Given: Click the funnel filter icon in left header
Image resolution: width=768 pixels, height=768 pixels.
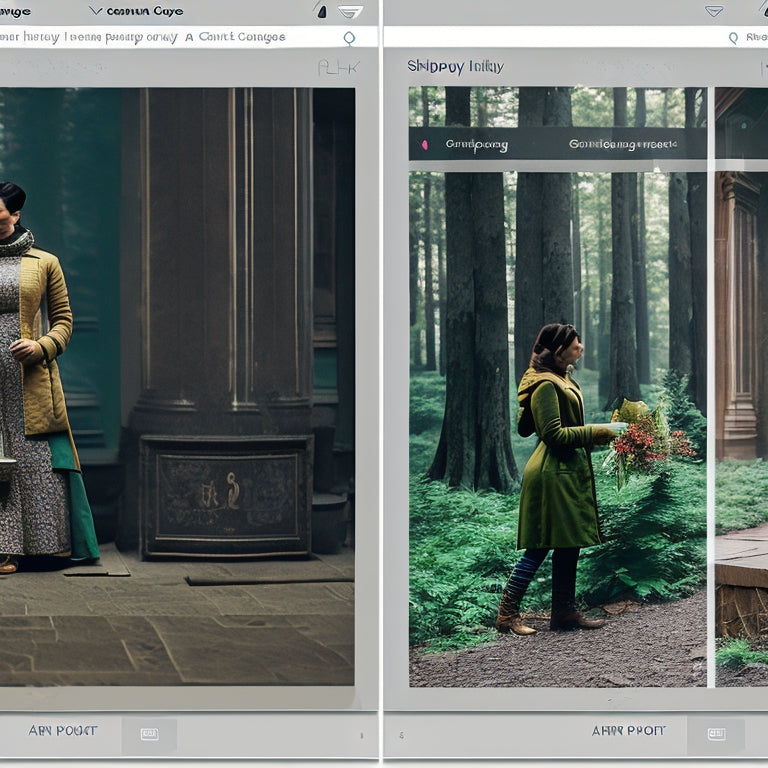Looking at the screenshot, I should (x=350, y=12).
